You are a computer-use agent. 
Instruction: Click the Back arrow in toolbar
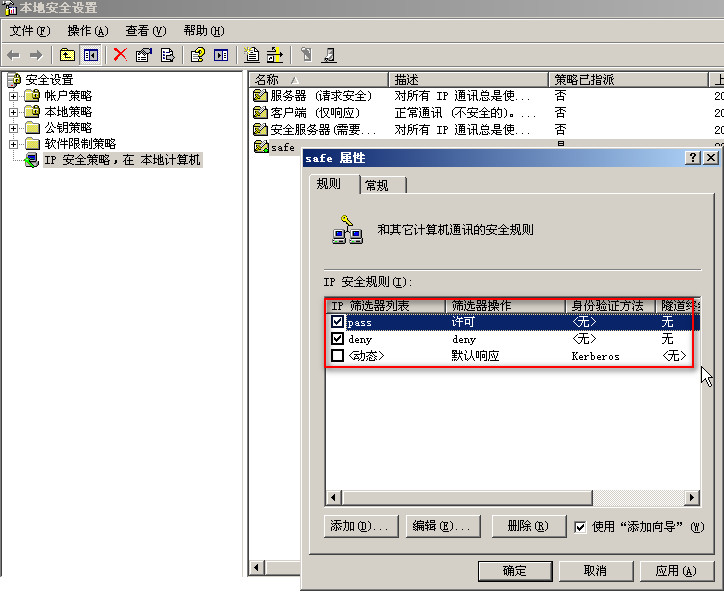point(14,55)
